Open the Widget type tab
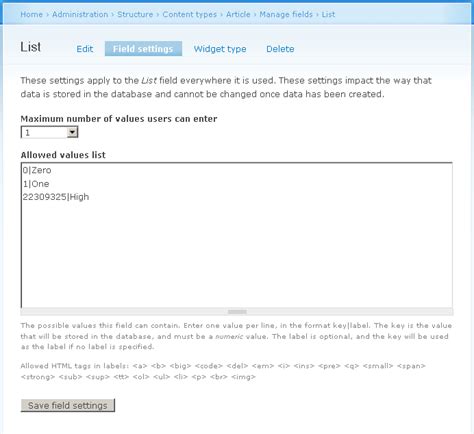474x434 pixels. [220, 49]
